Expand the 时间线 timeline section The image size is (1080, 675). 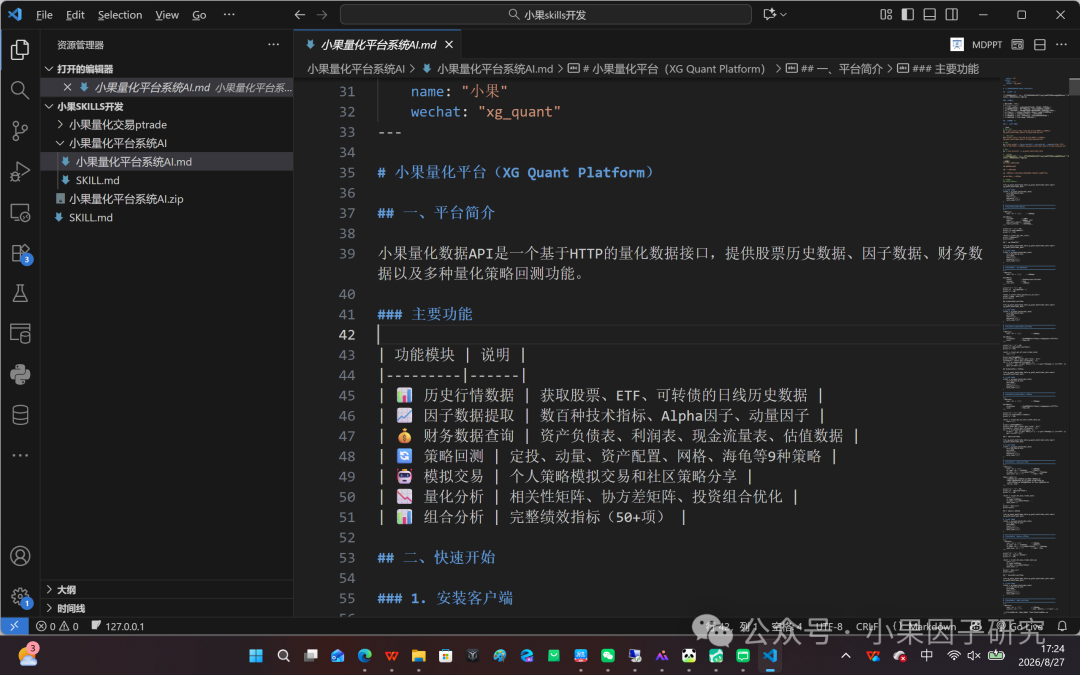49,608
